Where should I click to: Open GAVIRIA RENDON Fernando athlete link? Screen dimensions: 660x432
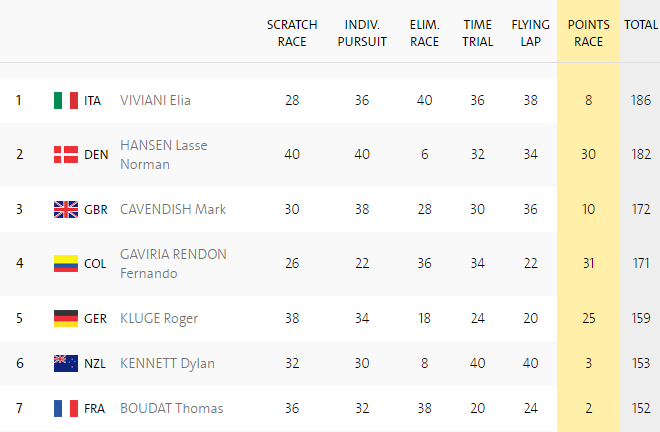173,264
